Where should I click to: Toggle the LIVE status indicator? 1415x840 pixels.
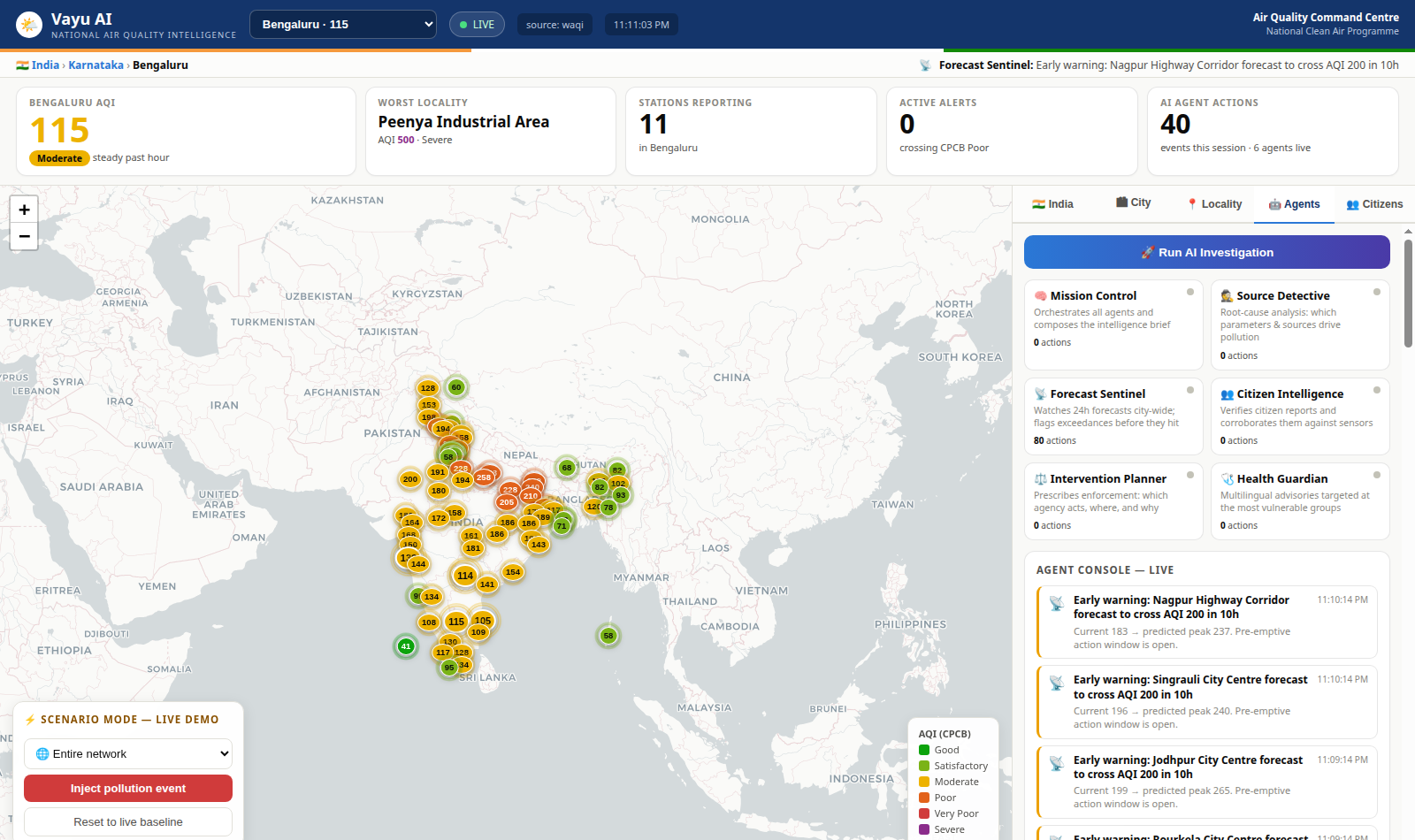coord(477,25)
